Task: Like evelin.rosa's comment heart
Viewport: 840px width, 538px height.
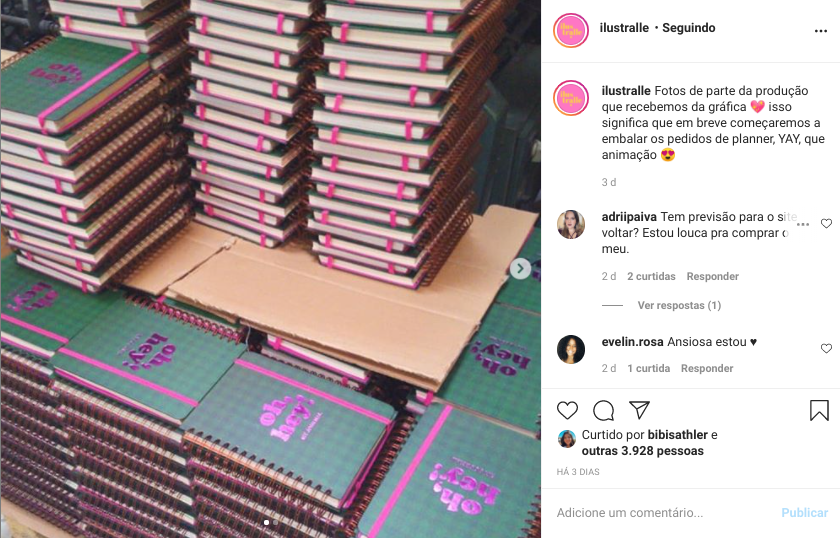Action: [827, 349]
